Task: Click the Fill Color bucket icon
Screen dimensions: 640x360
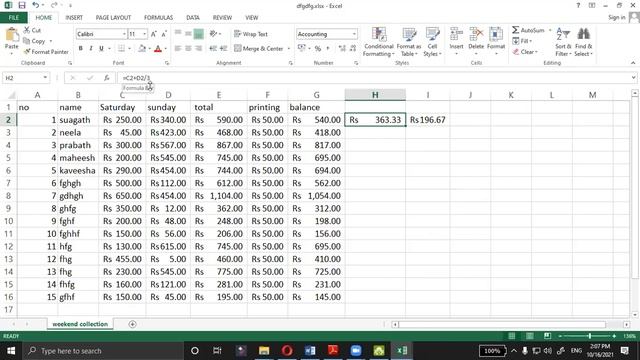Action: (142, 49)
